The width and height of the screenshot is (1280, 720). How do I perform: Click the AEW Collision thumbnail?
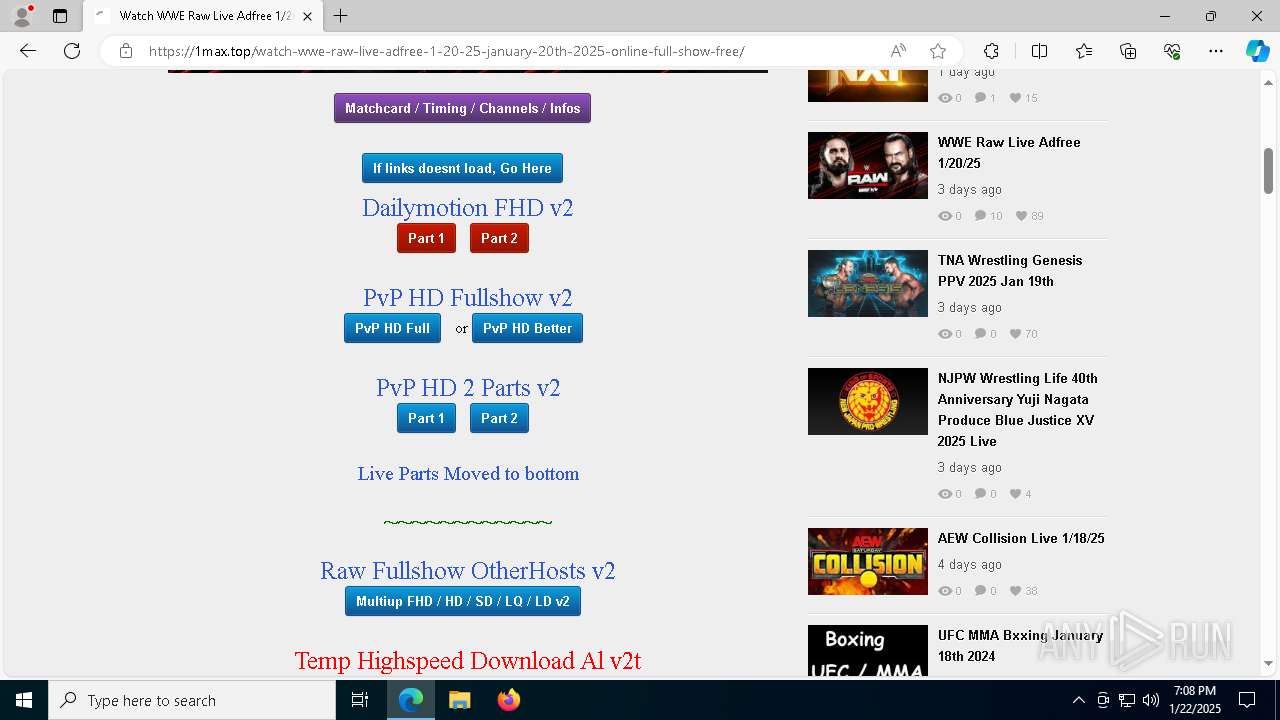(868, 561)
